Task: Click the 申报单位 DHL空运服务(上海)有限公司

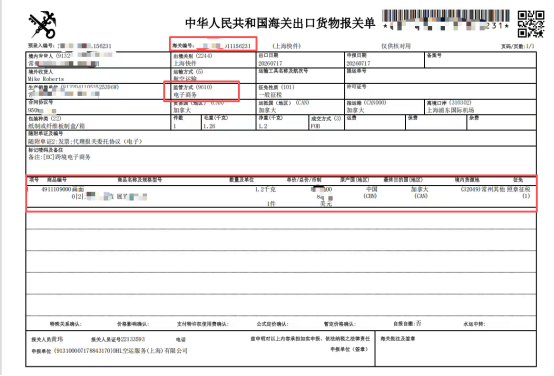Action: 149,351
